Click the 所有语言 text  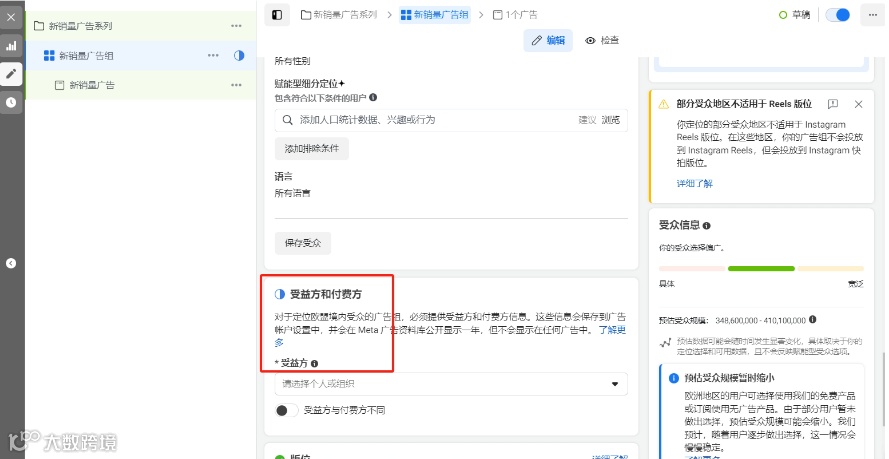[x=293, y=193]
